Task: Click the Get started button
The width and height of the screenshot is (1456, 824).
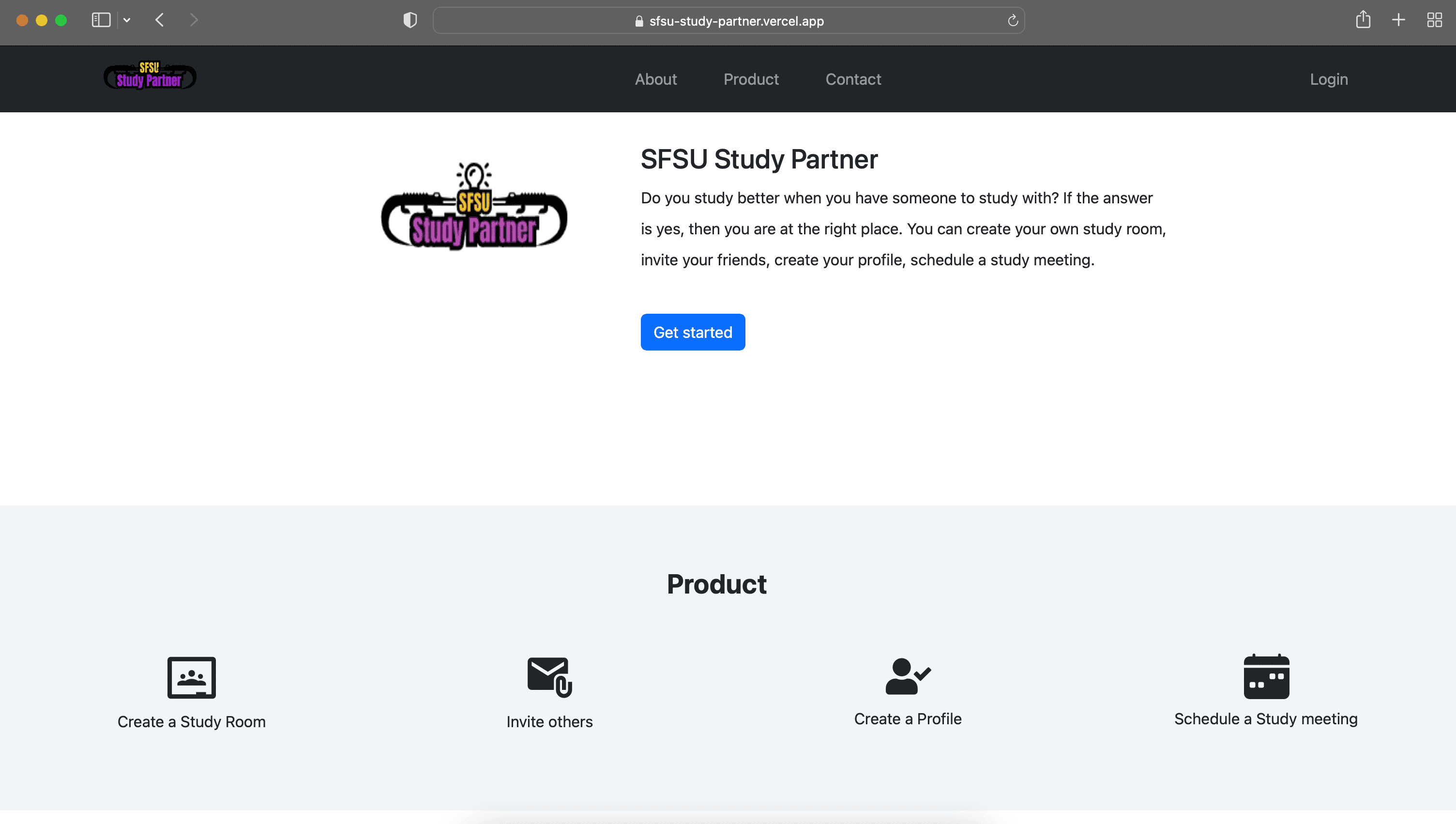Action: tap(692, 332)
